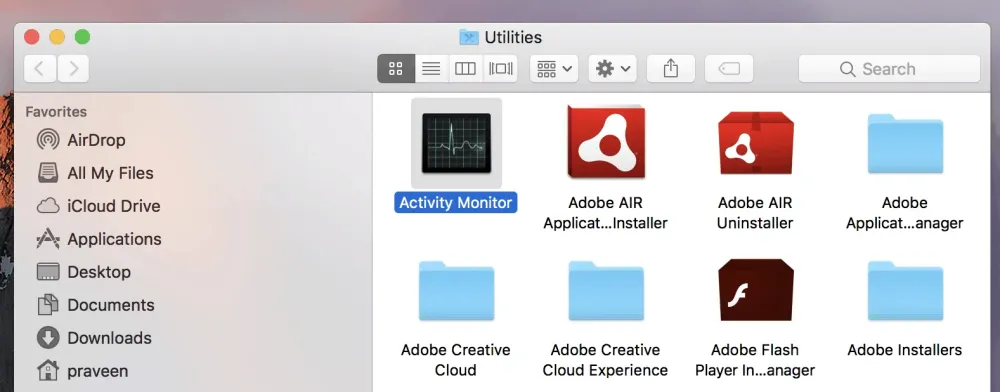
Task: Go to Applications in the sidebar
Action: pyautogui.click(x=99, y=240)
